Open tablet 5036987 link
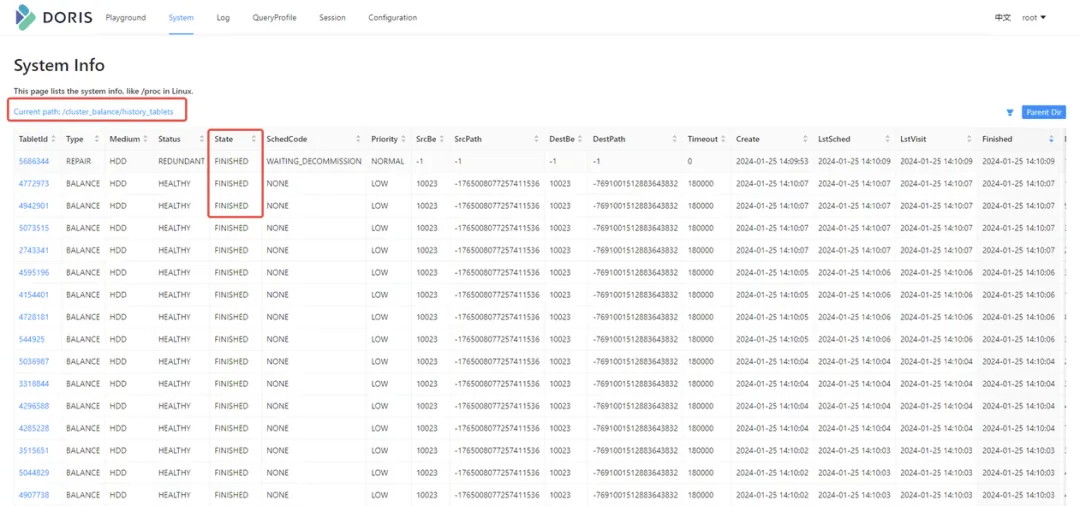This screenshot has width=1080, height=506. click(34, 361)
